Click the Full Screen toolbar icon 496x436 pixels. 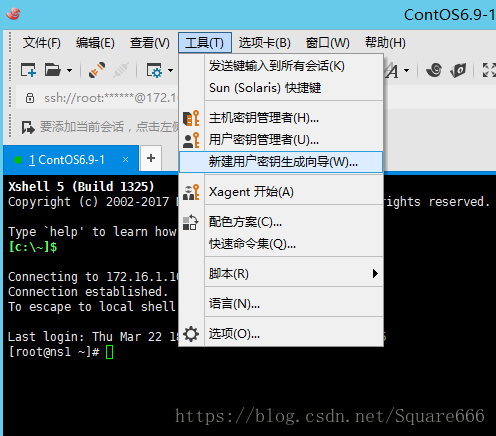[489, 70]
